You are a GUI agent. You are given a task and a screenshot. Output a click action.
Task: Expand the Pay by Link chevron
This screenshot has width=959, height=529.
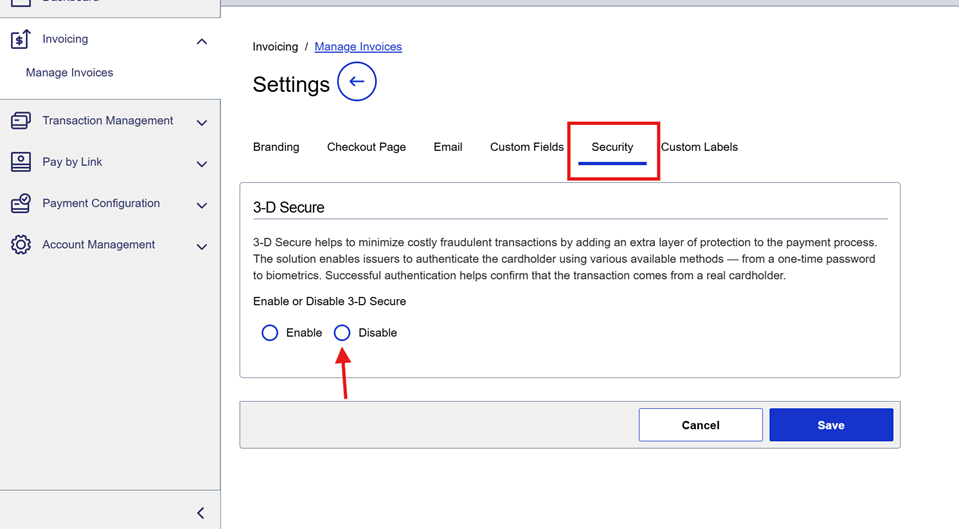[x=202, y=164]
